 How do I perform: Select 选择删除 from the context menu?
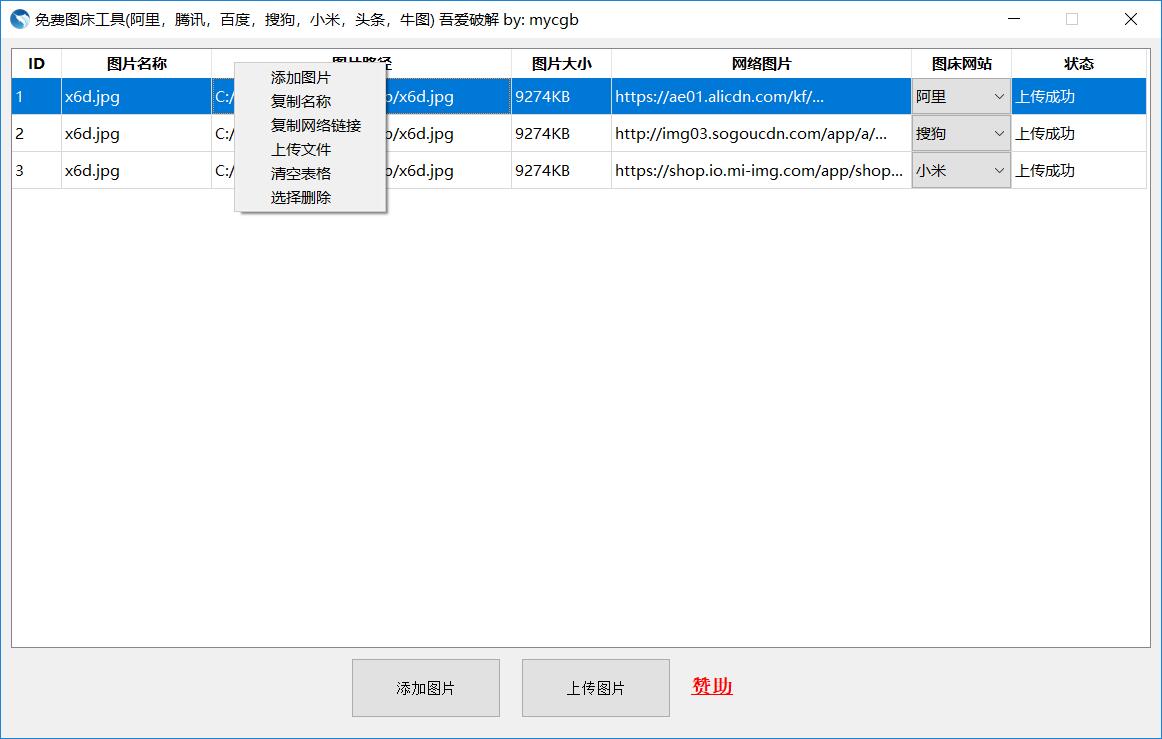(300, 197)
